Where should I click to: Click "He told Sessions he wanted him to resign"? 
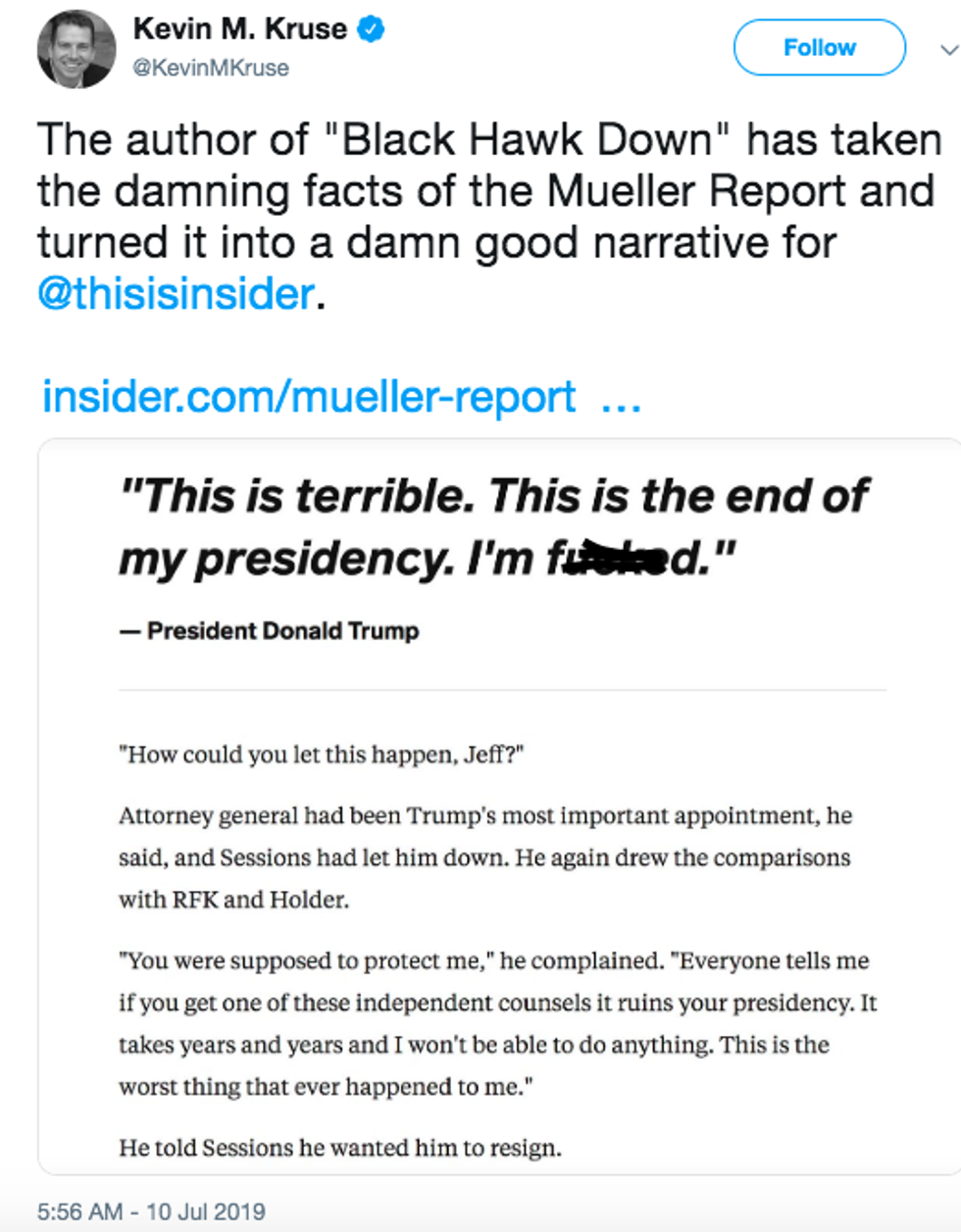pyautogui.click(x=340, y=1148)
